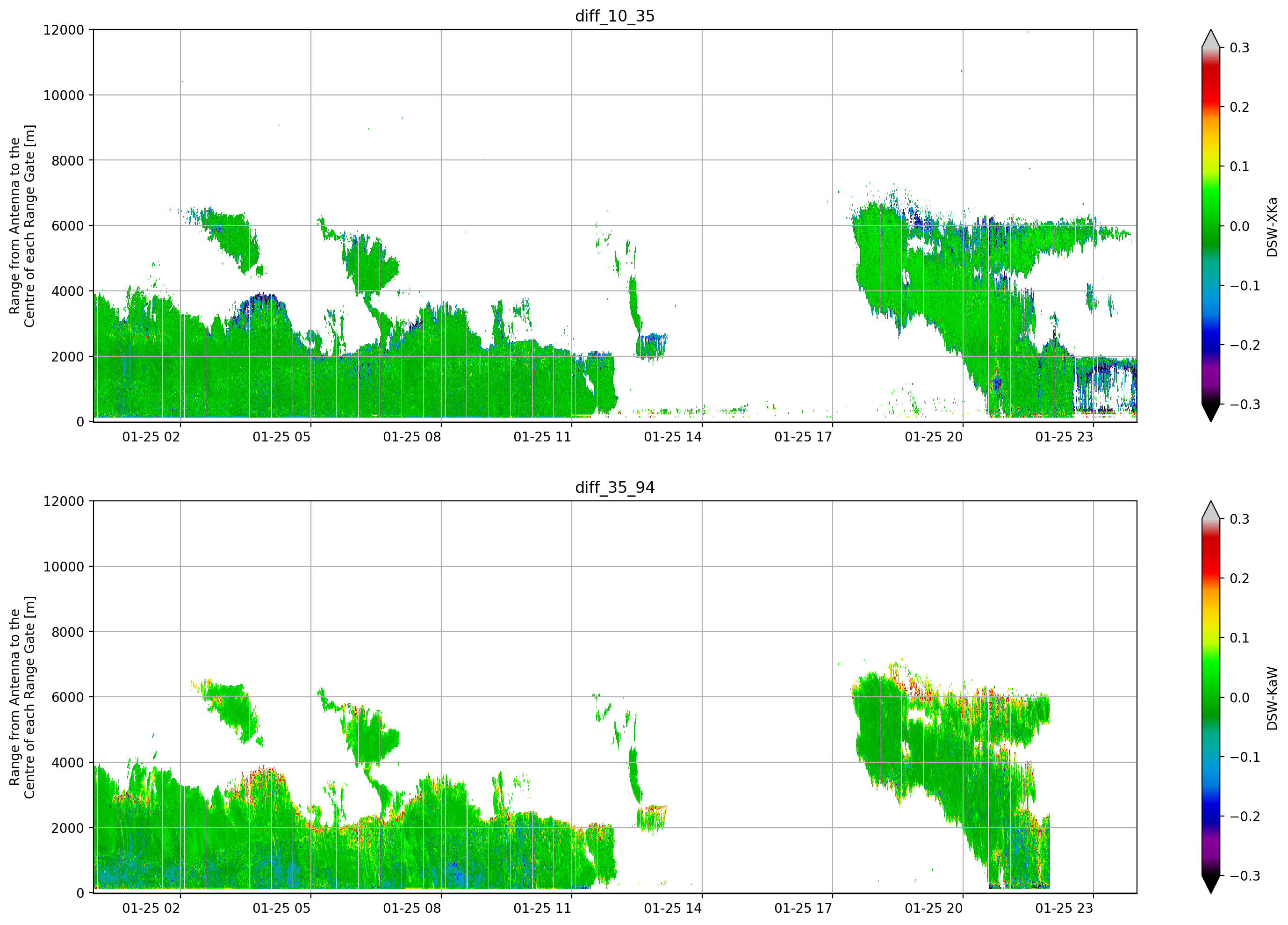Viewport: 1288px width, 925px height.
Task: Click the 6000 tick on diff_10_35 axis
Action: [x=68, y=226]
